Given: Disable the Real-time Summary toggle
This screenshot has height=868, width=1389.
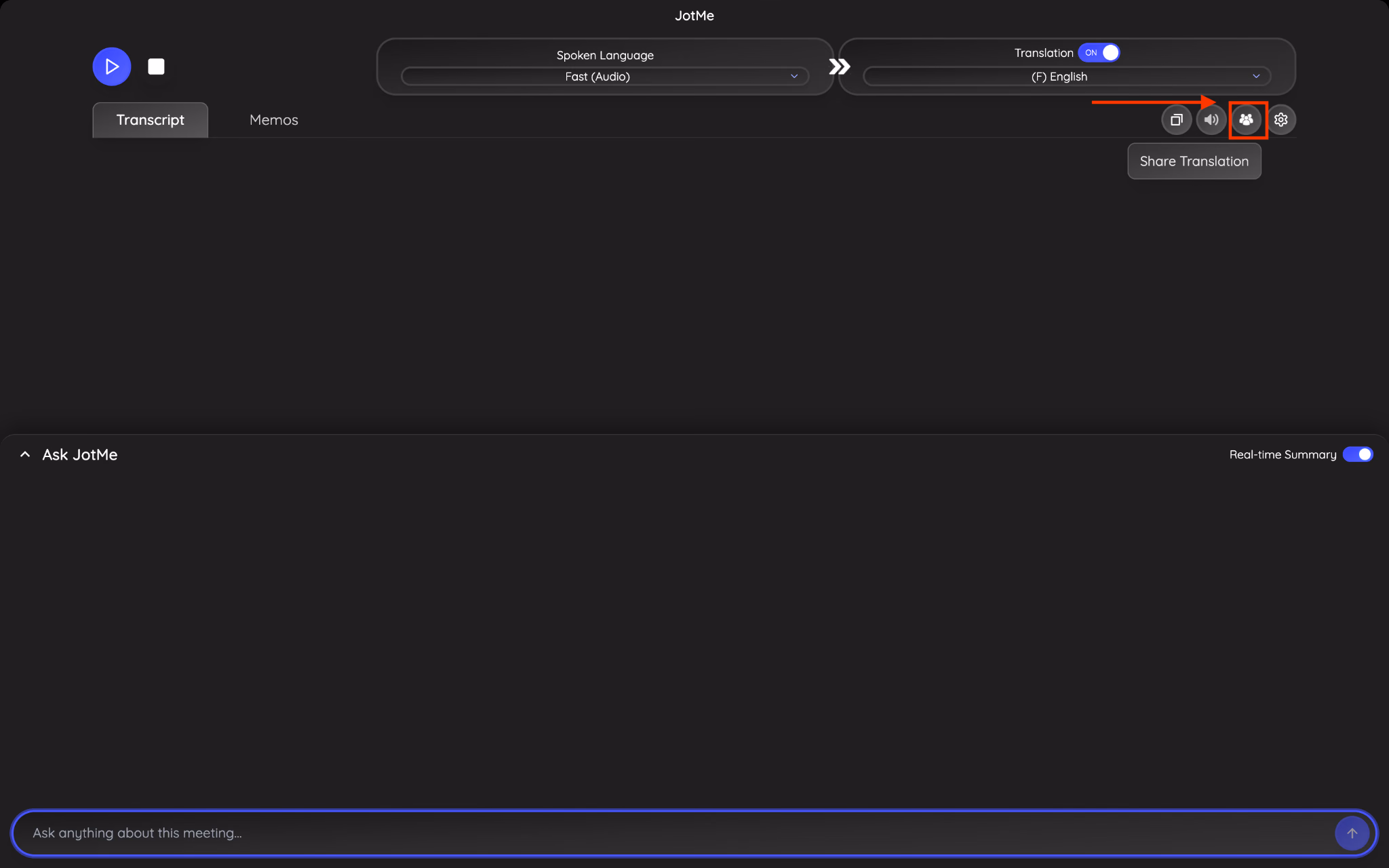Looking at the screenshot, I should click(x=1358, y=454).
